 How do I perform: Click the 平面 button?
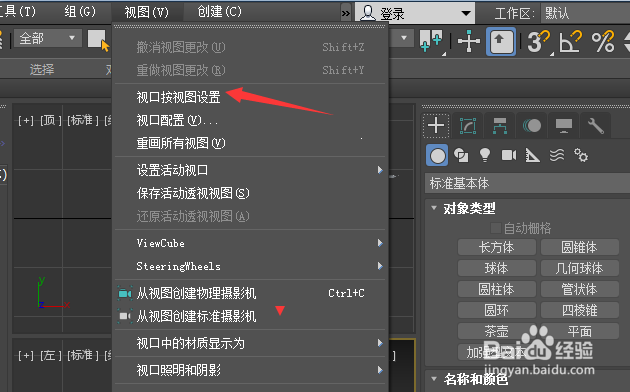coord(579,331)
